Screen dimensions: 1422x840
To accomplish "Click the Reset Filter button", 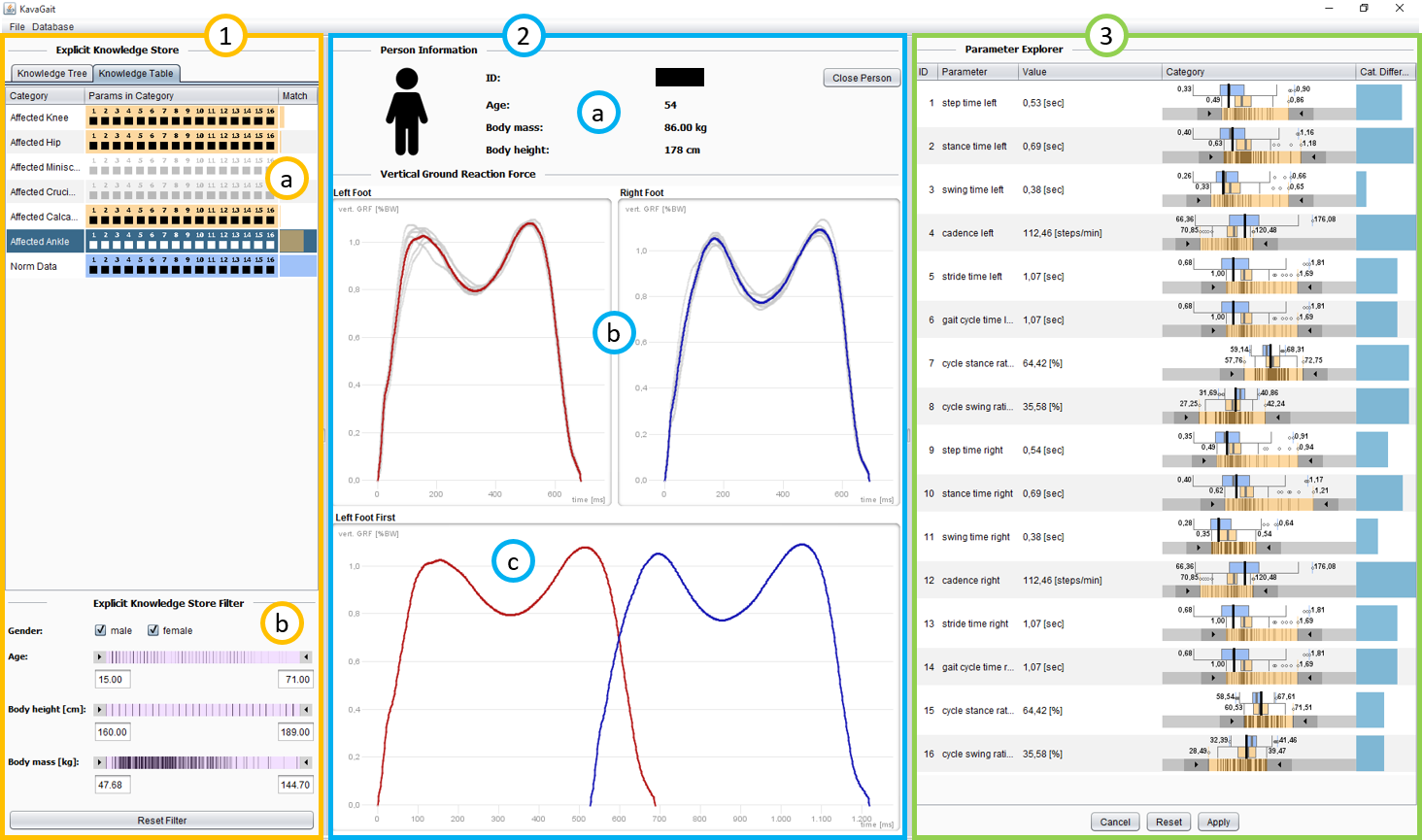I will point(161,821).
